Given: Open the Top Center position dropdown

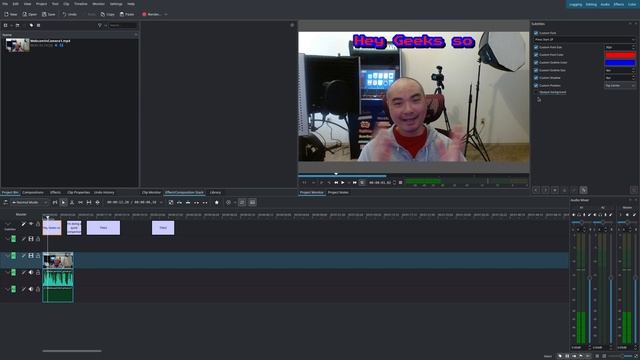Looking at the screenshot, I should (x=620, y=85).
